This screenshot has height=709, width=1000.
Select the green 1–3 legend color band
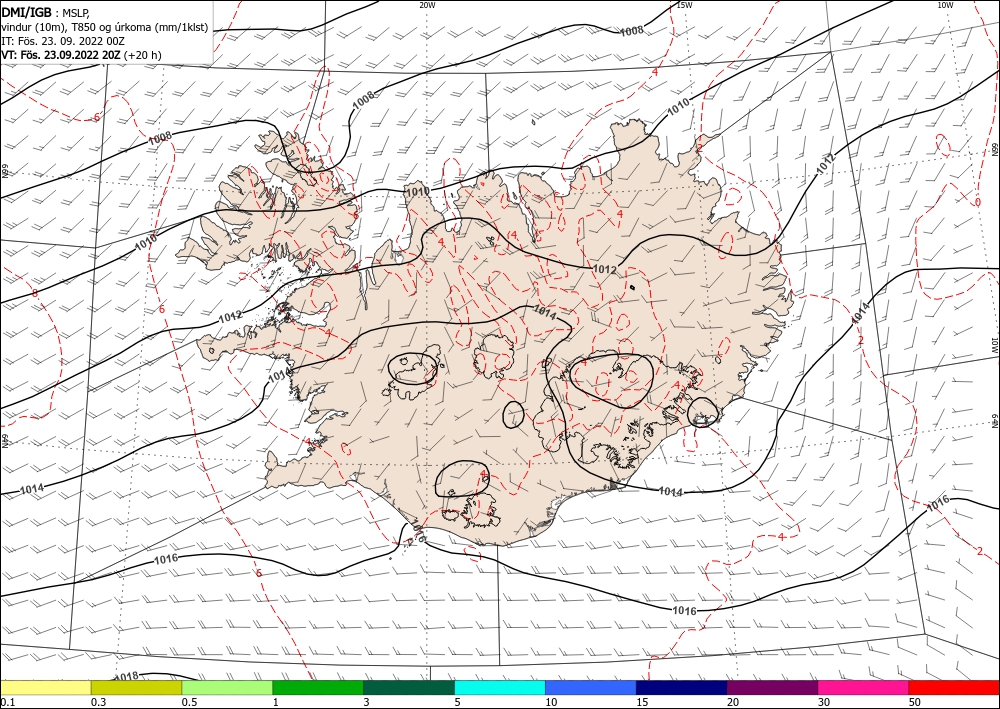(318, 687)
